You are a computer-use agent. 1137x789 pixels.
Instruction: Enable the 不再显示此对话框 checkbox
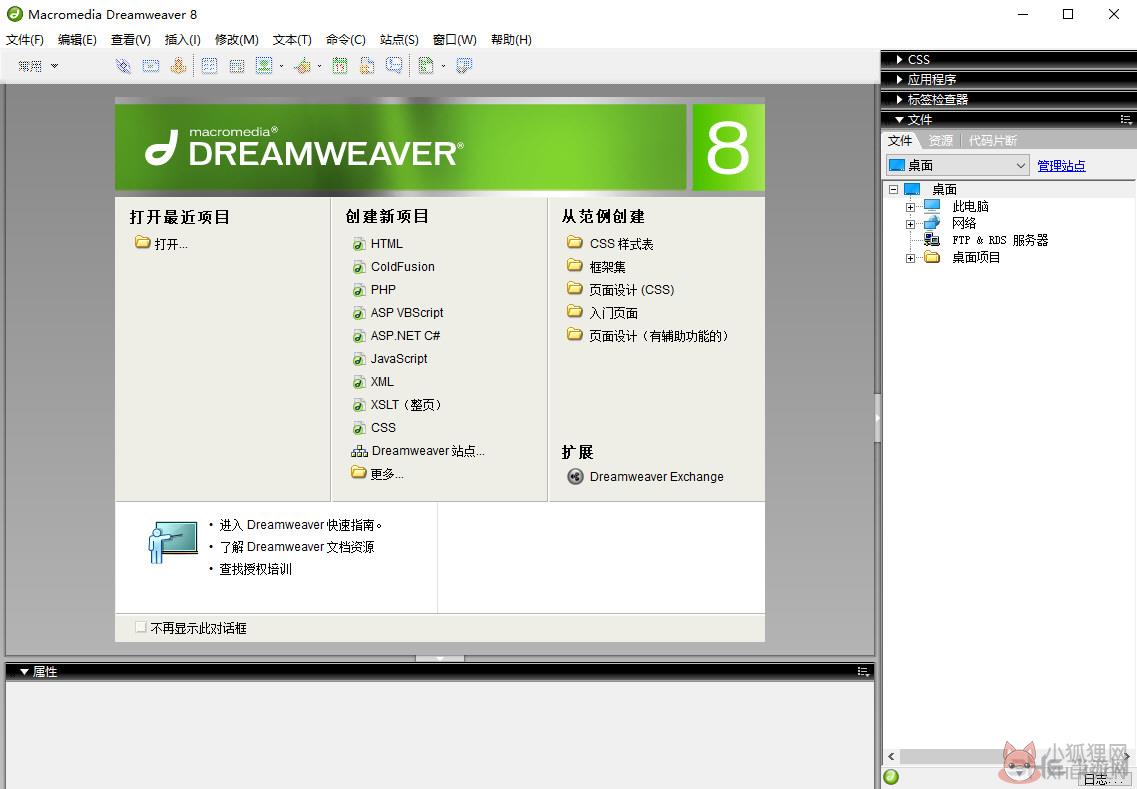(141, 627)
